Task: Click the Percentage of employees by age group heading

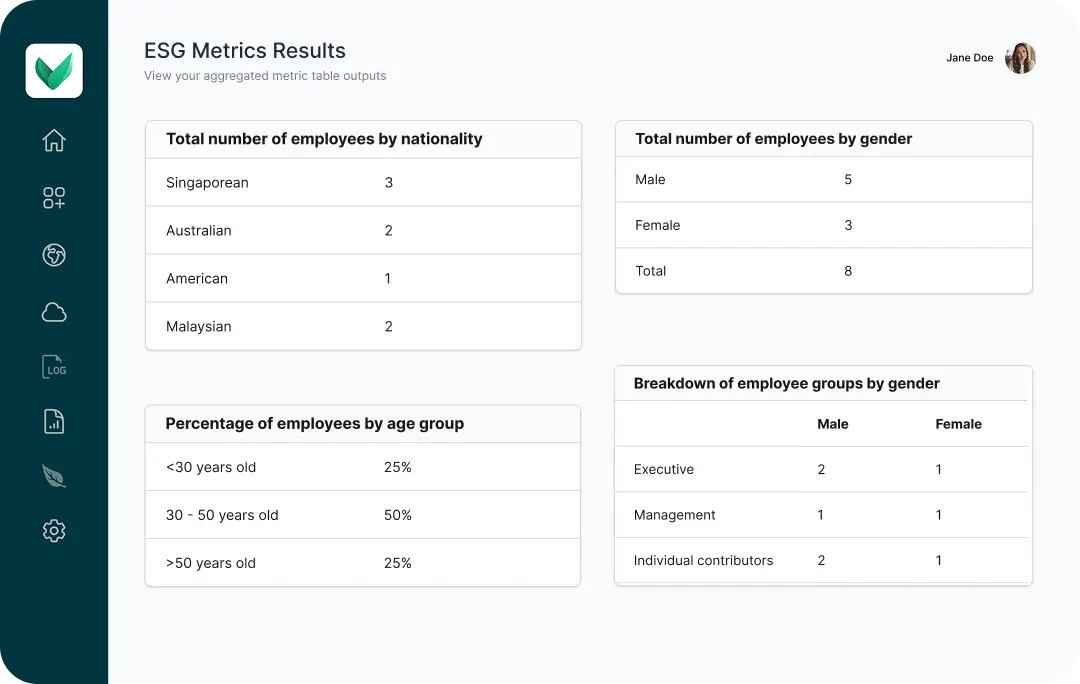Action: tap(314, 424)
